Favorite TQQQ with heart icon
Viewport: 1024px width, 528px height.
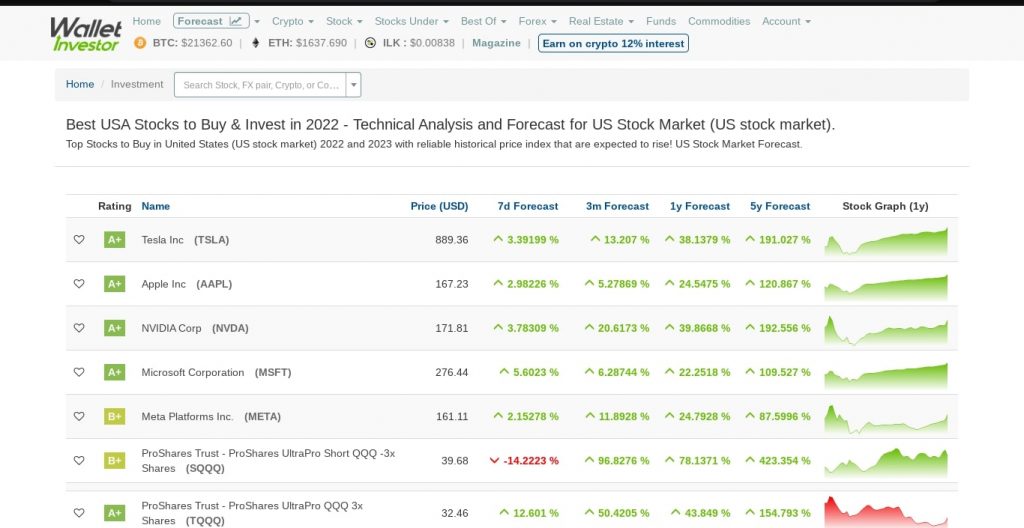79,513
